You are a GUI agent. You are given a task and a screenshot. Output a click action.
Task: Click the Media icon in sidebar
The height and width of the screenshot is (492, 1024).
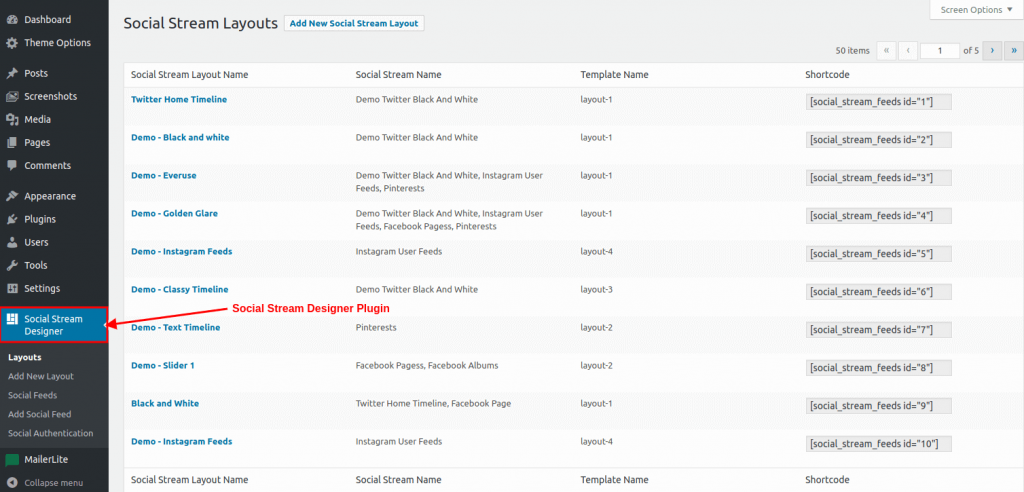click(12, 119)
